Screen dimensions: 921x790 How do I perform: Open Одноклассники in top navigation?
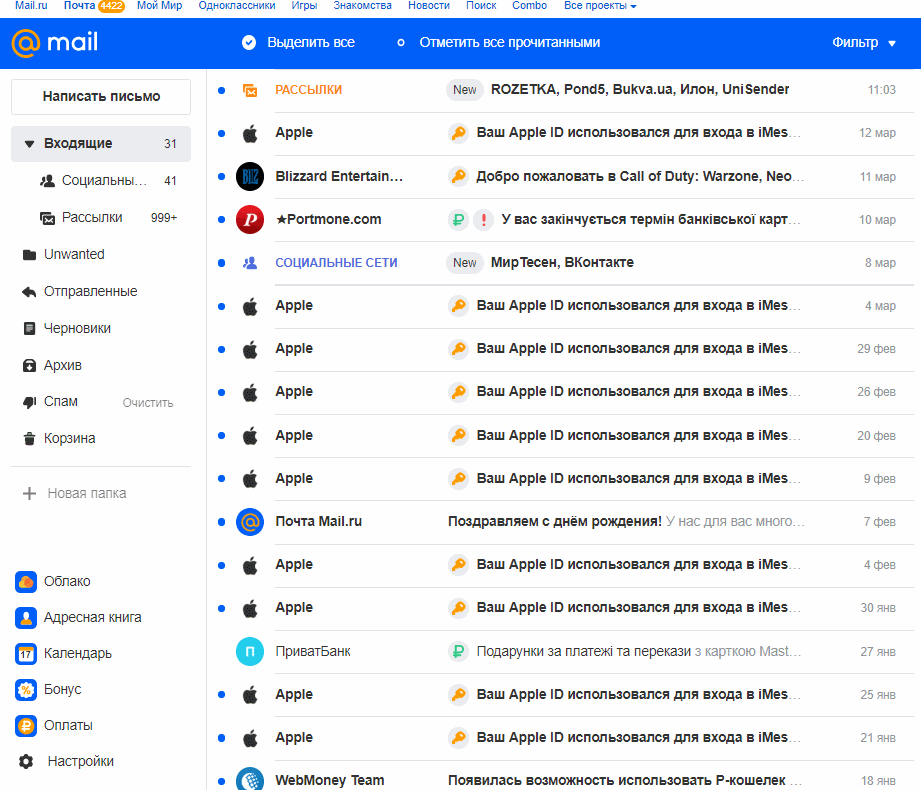click(237, 6)
